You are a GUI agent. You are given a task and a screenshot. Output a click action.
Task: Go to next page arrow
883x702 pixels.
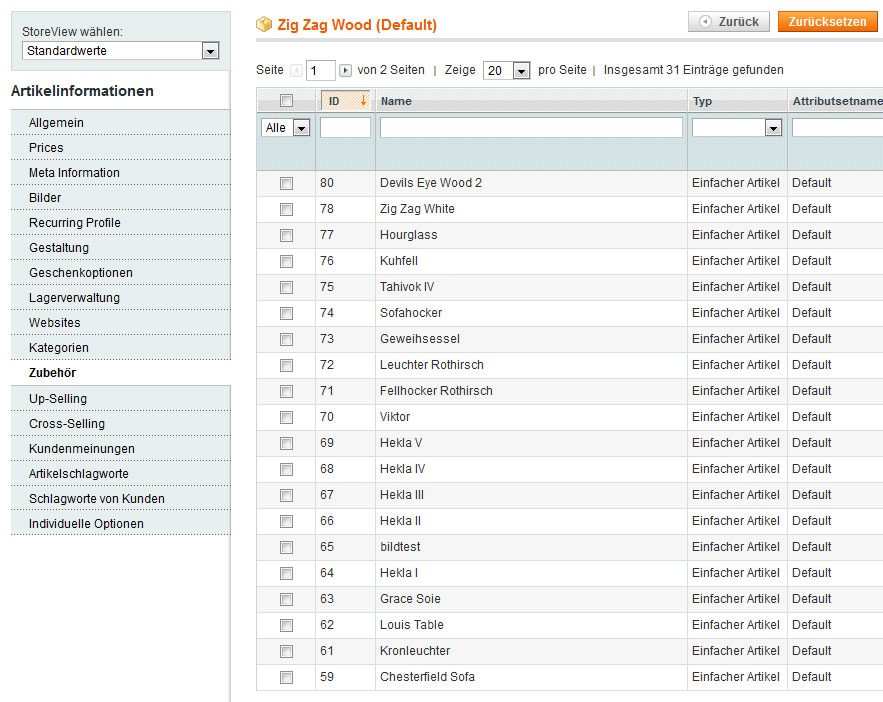[346, 70]
